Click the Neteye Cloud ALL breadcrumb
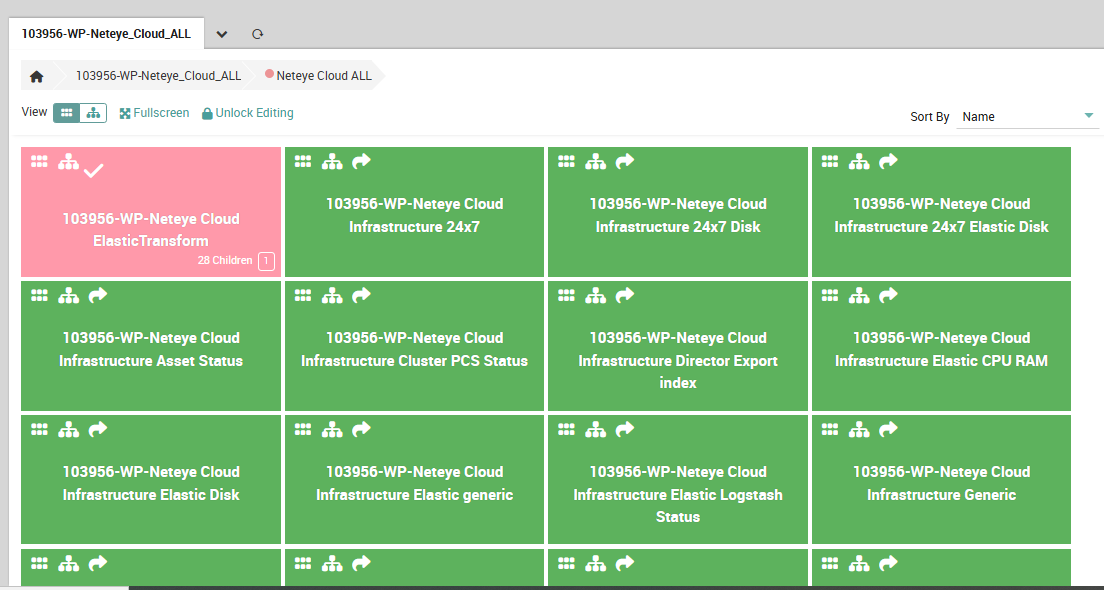This screenshot has height=590, width=1104. pos(323,76)
